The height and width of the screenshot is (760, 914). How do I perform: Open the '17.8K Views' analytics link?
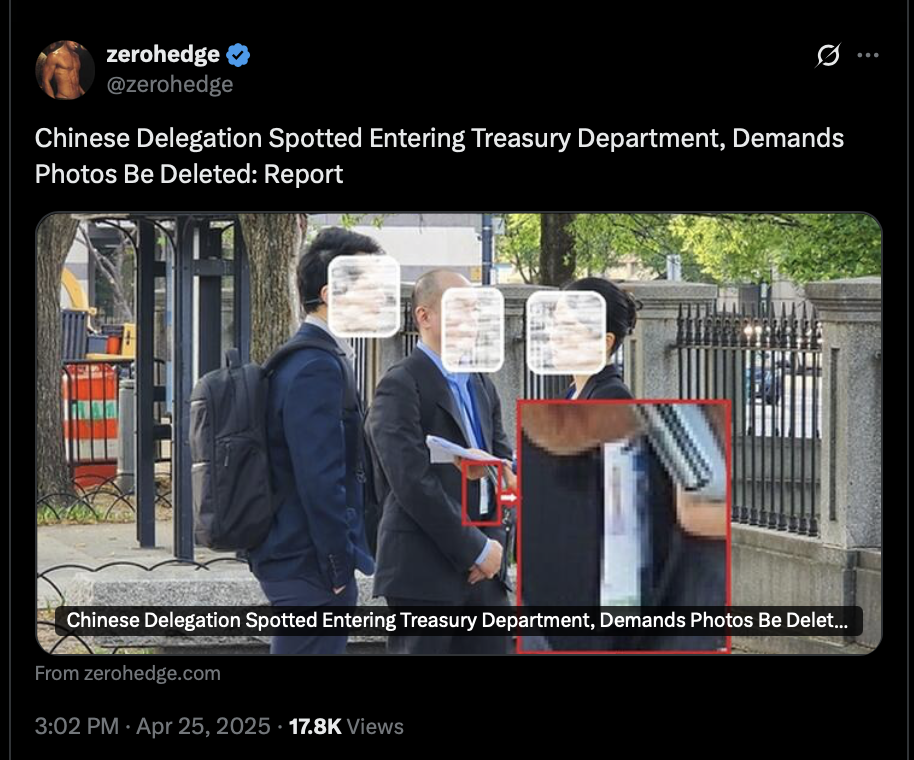[x=346, y=726]
